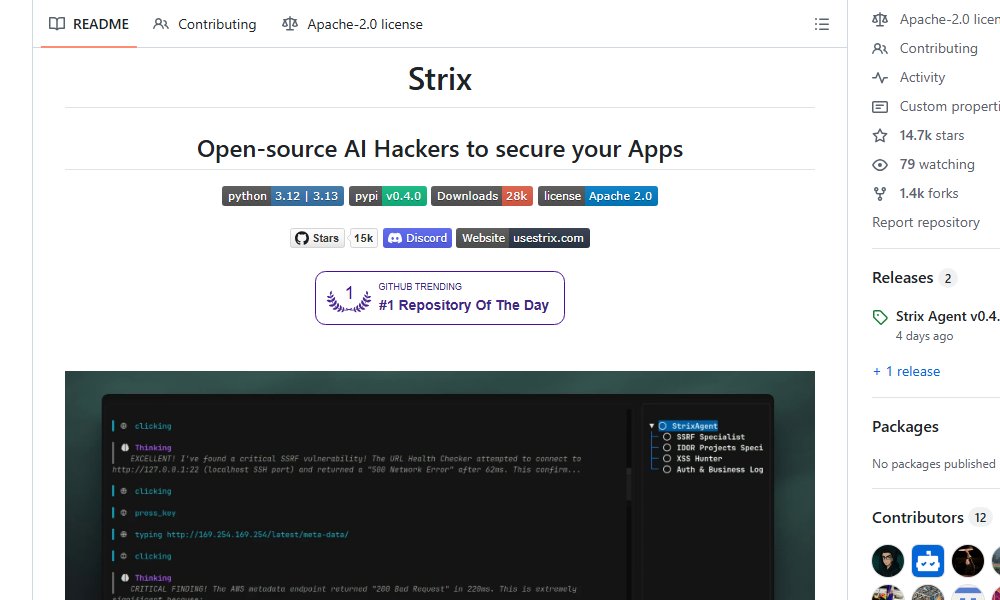Open Custom properties via its sidebar icon
The height and width of the screenshot is (600, 1000).
click(880, 106)
